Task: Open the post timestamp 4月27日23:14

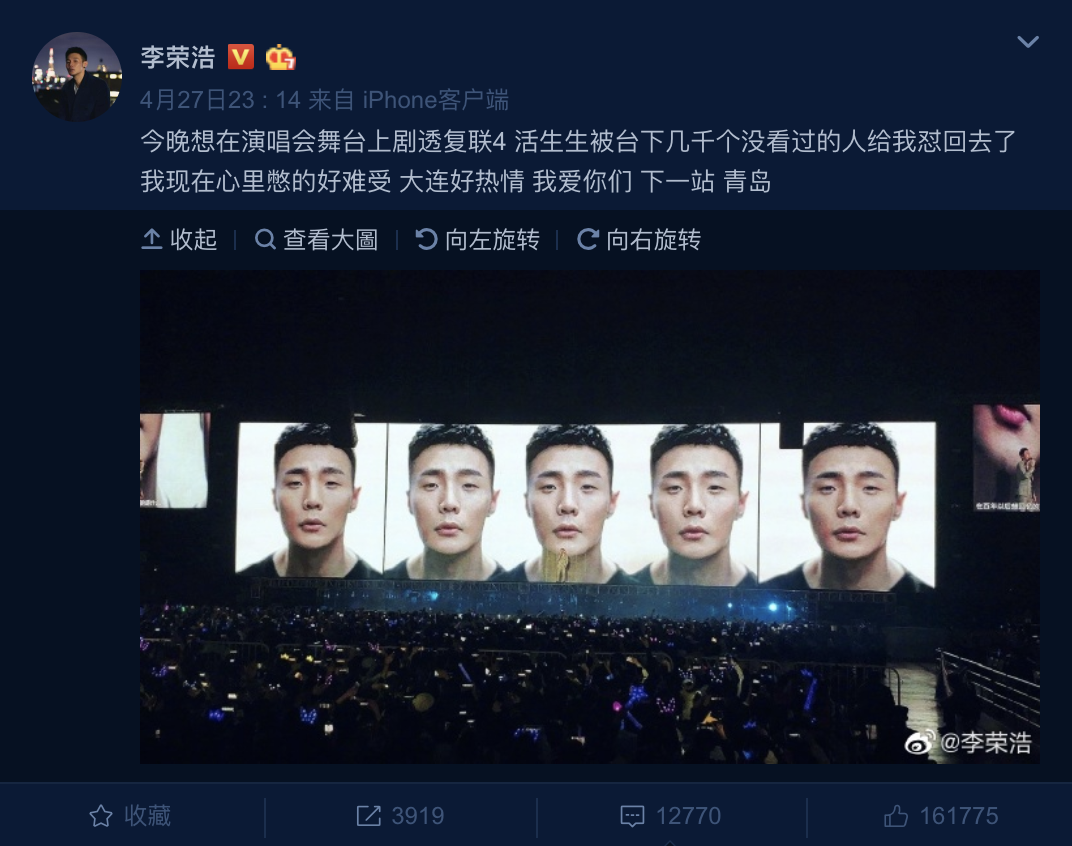Action: coord(220,100)
